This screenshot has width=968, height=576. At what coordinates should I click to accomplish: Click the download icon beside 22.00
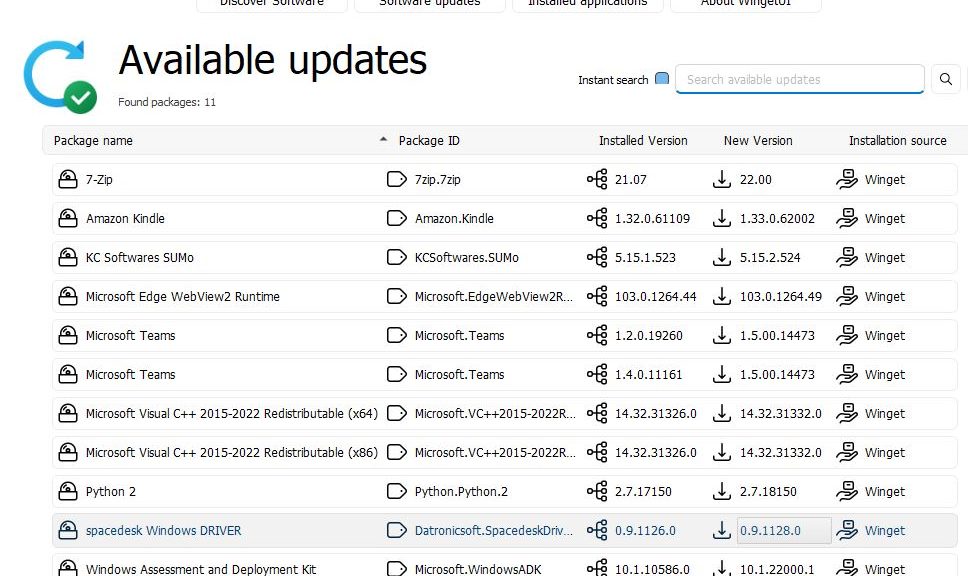tap(722, 179)
